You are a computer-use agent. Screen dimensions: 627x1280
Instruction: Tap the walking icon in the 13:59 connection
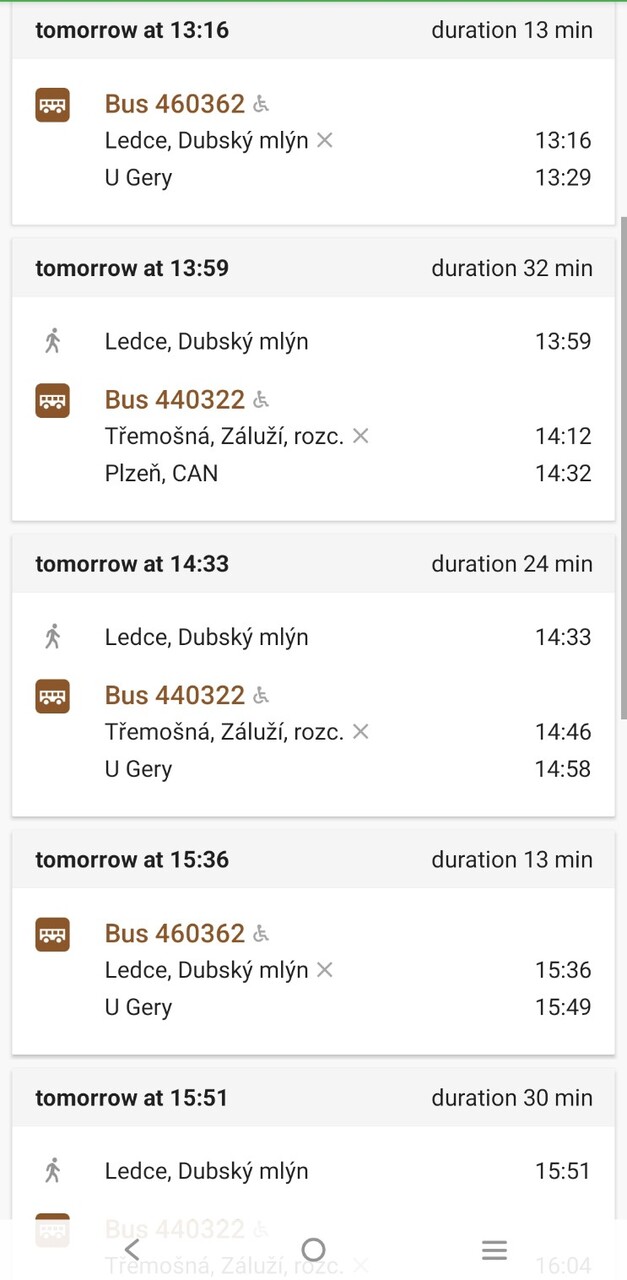(x=53, y=341)
